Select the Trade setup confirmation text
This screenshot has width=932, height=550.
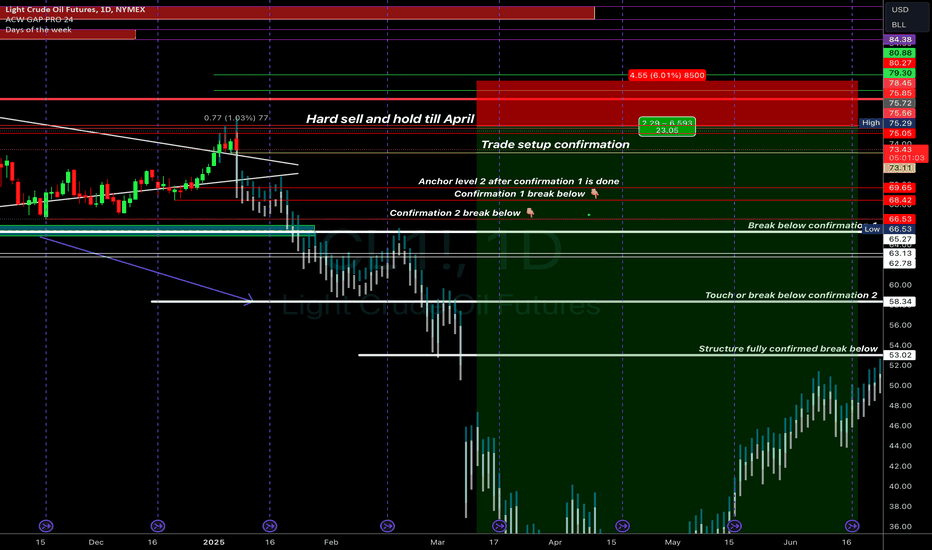click(555, 144)
